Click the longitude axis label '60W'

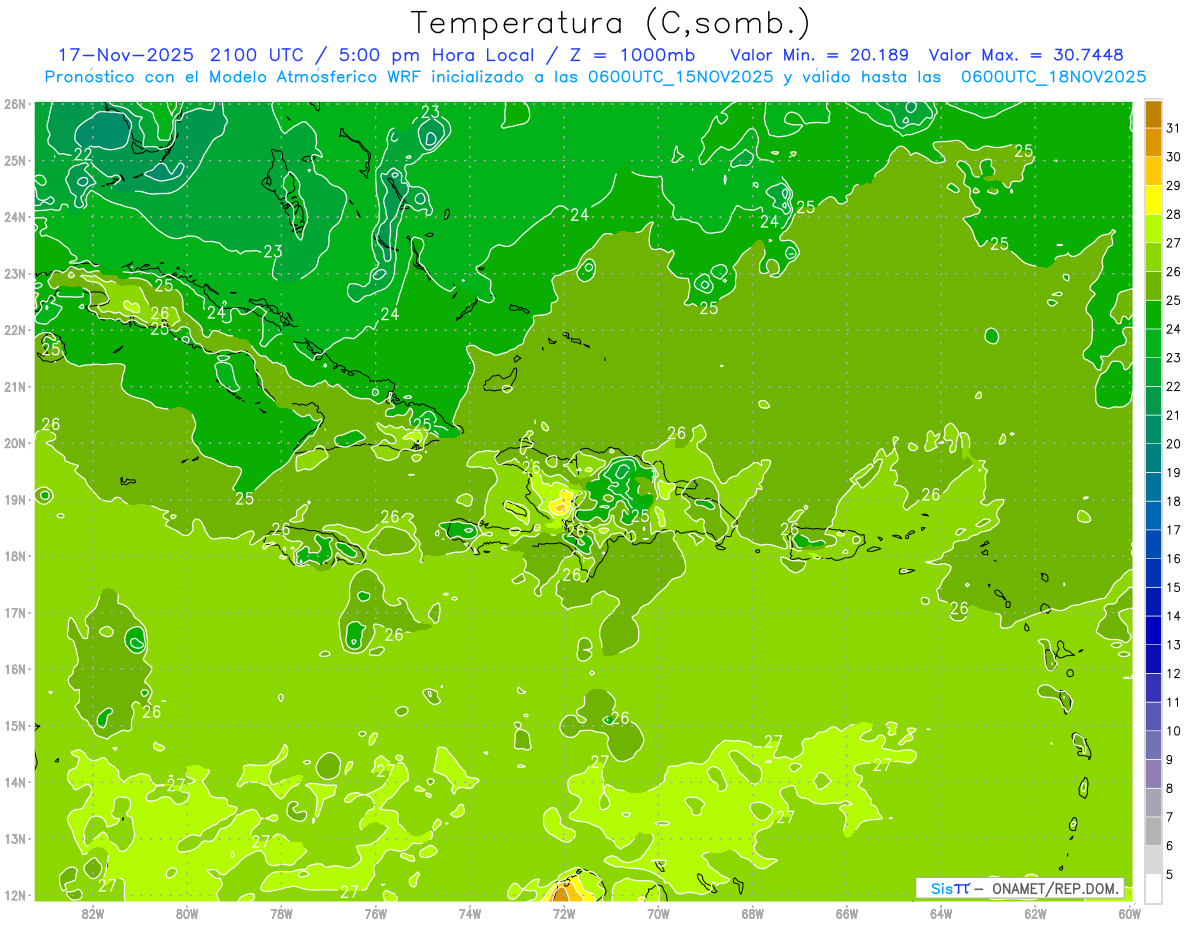pos(1129,913)
